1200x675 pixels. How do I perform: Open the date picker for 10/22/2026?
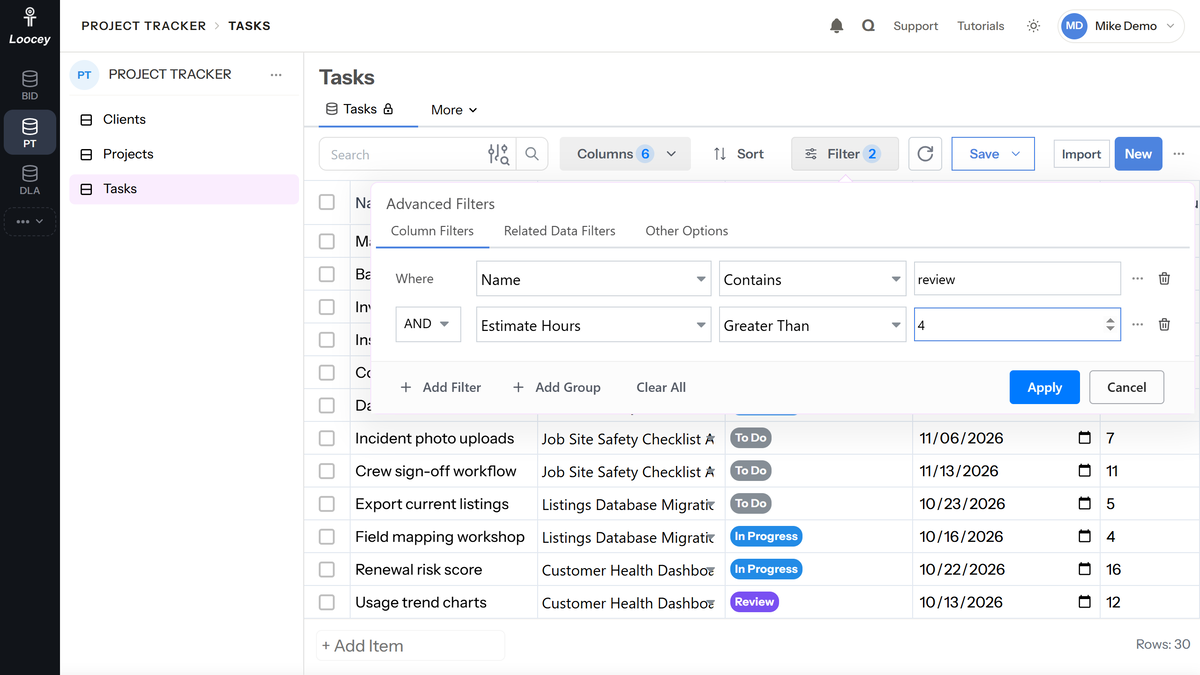coord(1084,569)
